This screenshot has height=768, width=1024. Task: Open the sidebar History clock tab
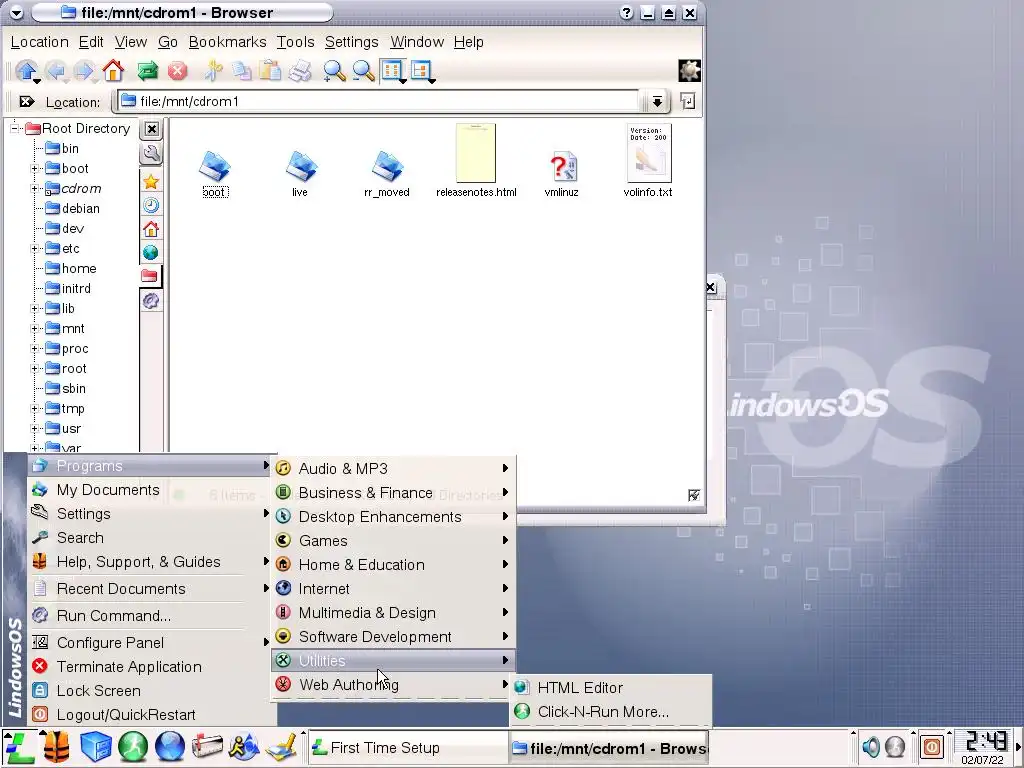click(x=151, y=205)
